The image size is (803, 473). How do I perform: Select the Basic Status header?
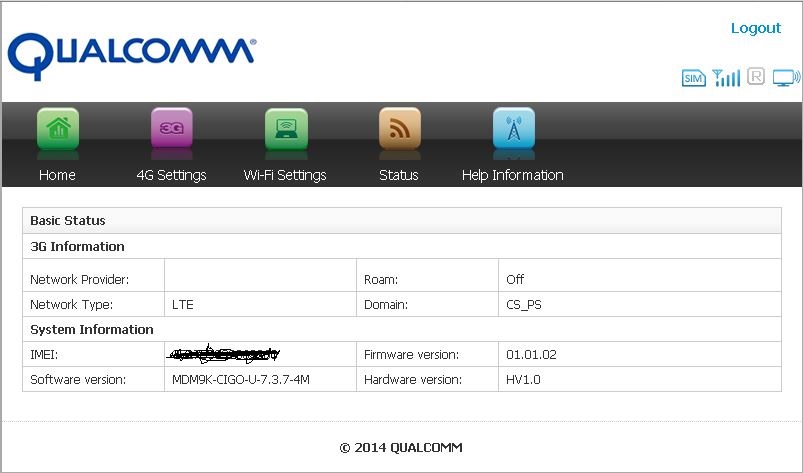pos(68,221)
